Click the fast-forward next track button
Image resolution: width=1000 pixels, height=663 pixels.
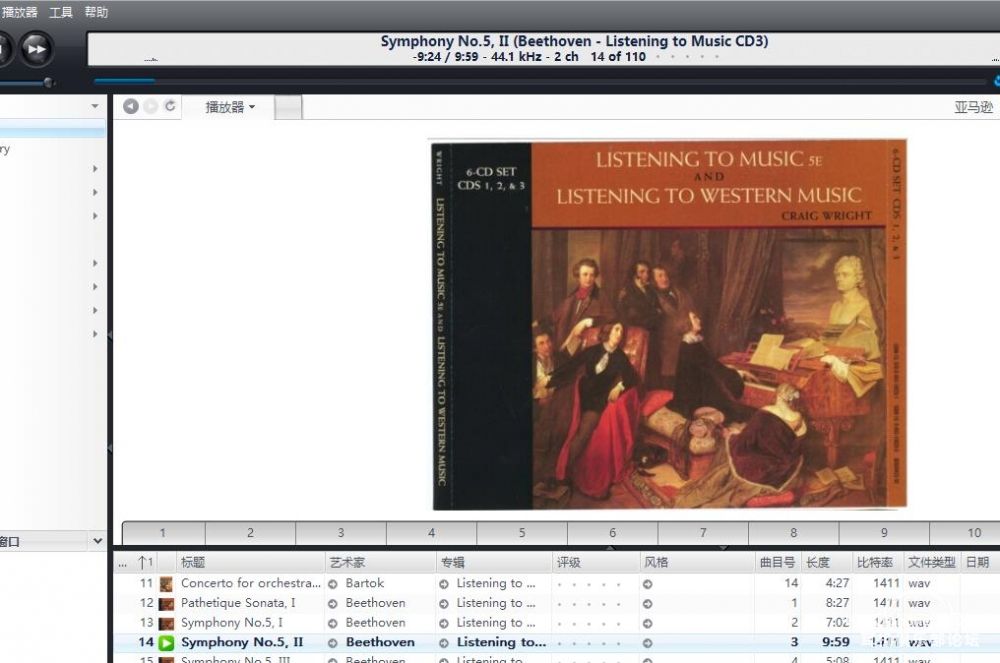pos(36,48)
